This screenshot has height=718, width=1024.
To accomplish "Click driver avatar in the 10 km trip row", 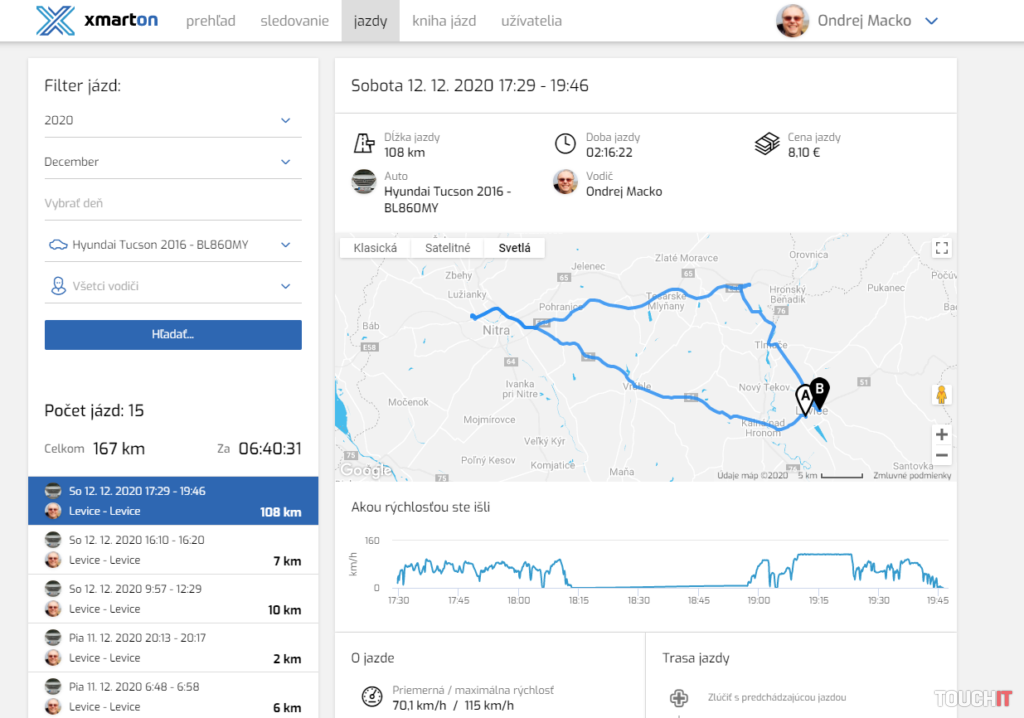I will point(53,609).
